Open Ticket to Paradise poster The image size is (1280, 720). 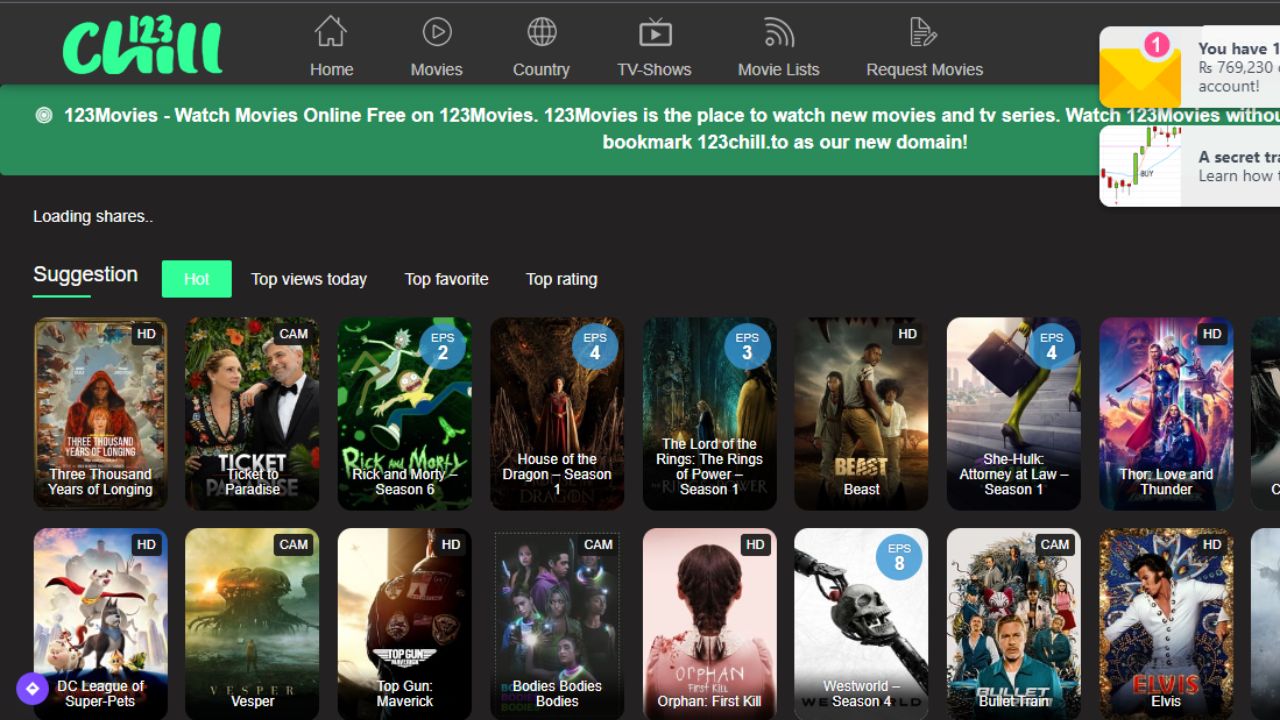click(x=252, y=414)
